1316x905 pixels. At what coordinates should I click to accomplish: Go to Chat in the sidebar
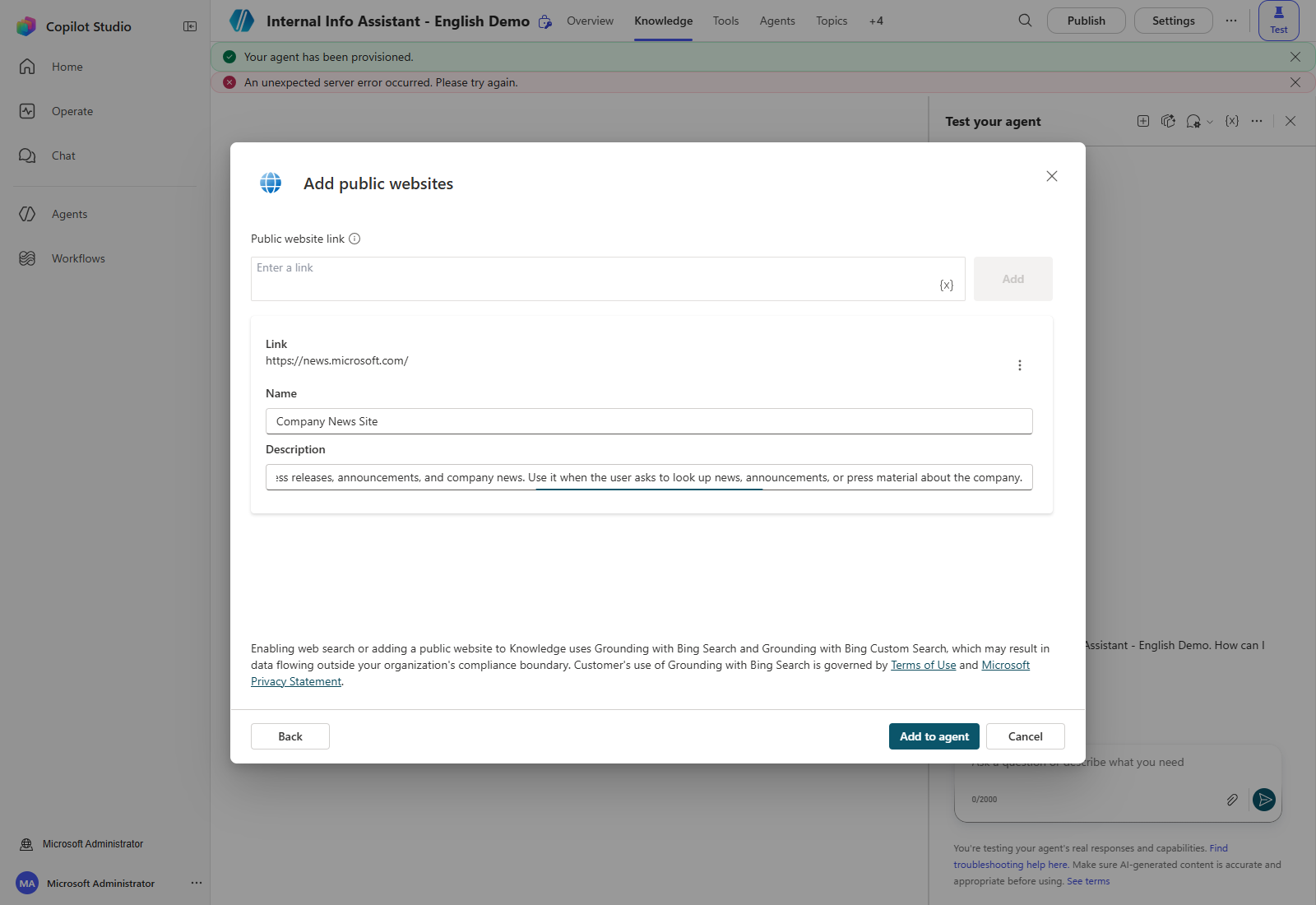pos(63,155)
